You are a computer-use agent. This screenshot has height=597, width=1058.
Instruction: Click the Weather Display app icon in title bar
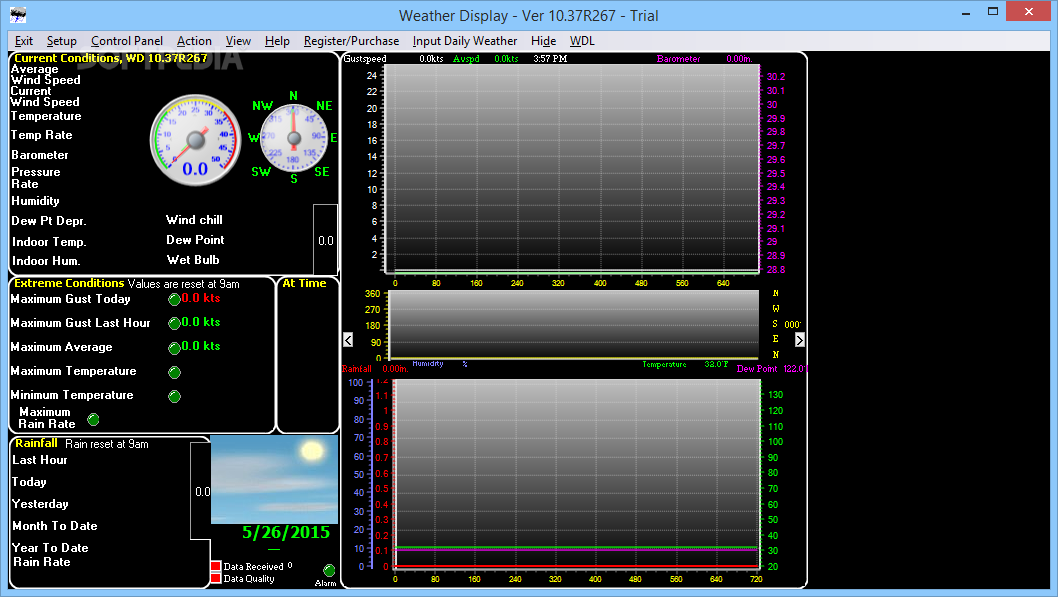[x=18, y=15]
